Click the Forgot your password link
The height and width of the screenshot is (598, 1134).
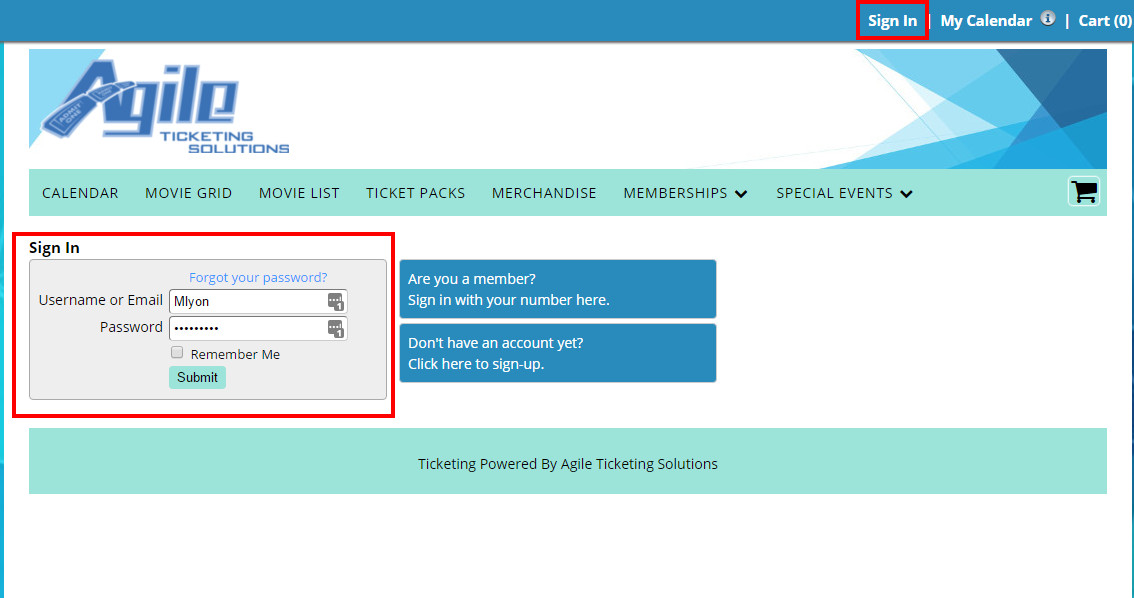(258, 278)
